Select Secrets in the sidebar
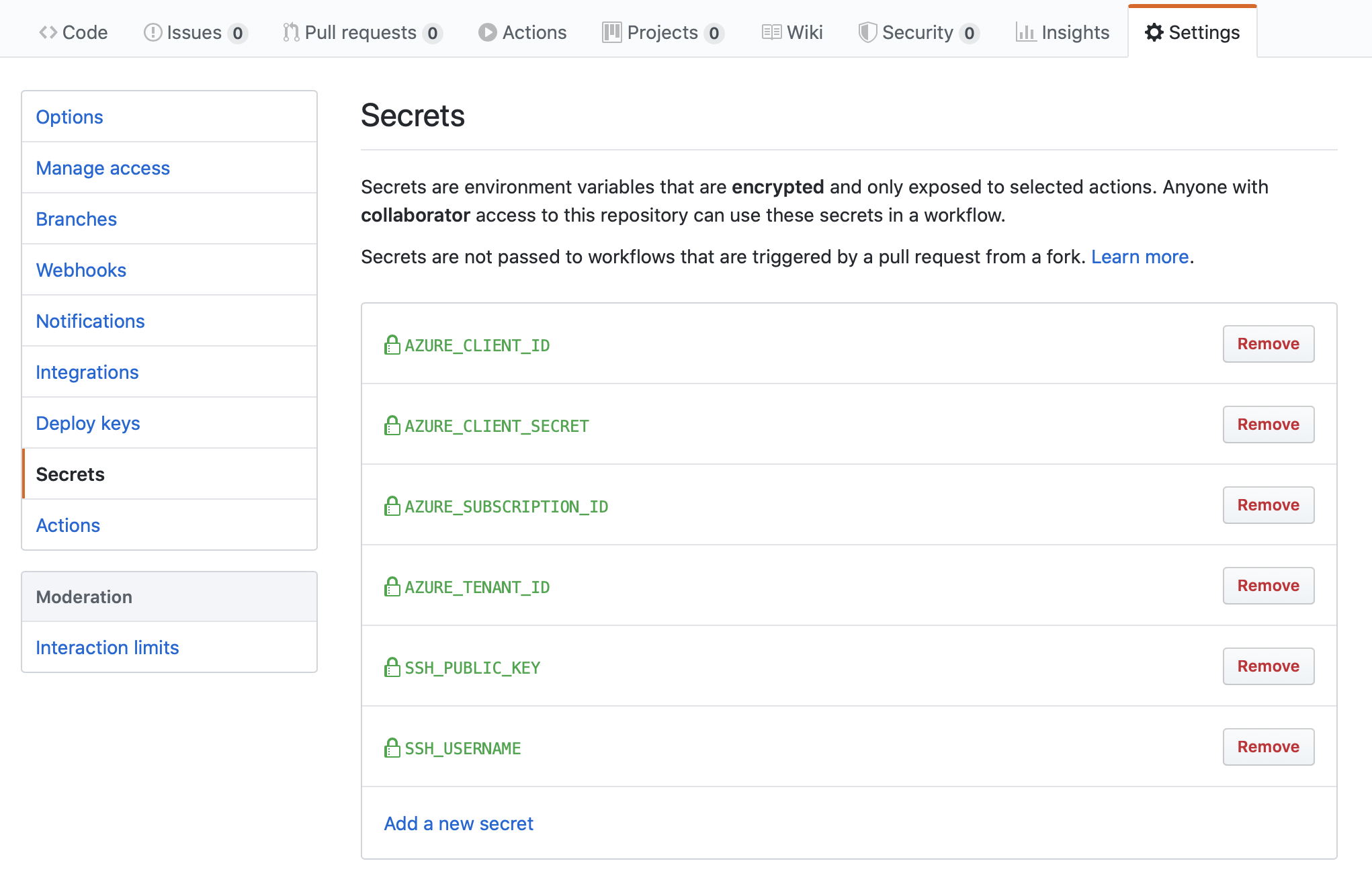Screen dimensions: 1372x896 [169, 474]
